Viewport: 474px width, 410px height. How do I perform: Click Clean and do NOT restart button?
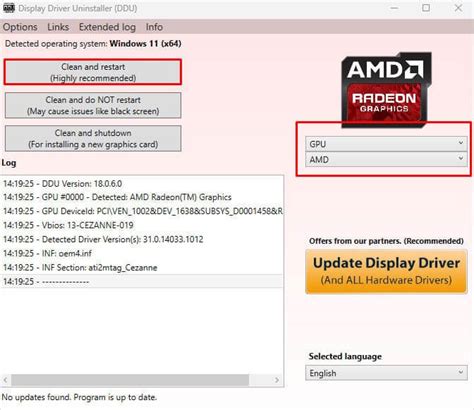93,105
